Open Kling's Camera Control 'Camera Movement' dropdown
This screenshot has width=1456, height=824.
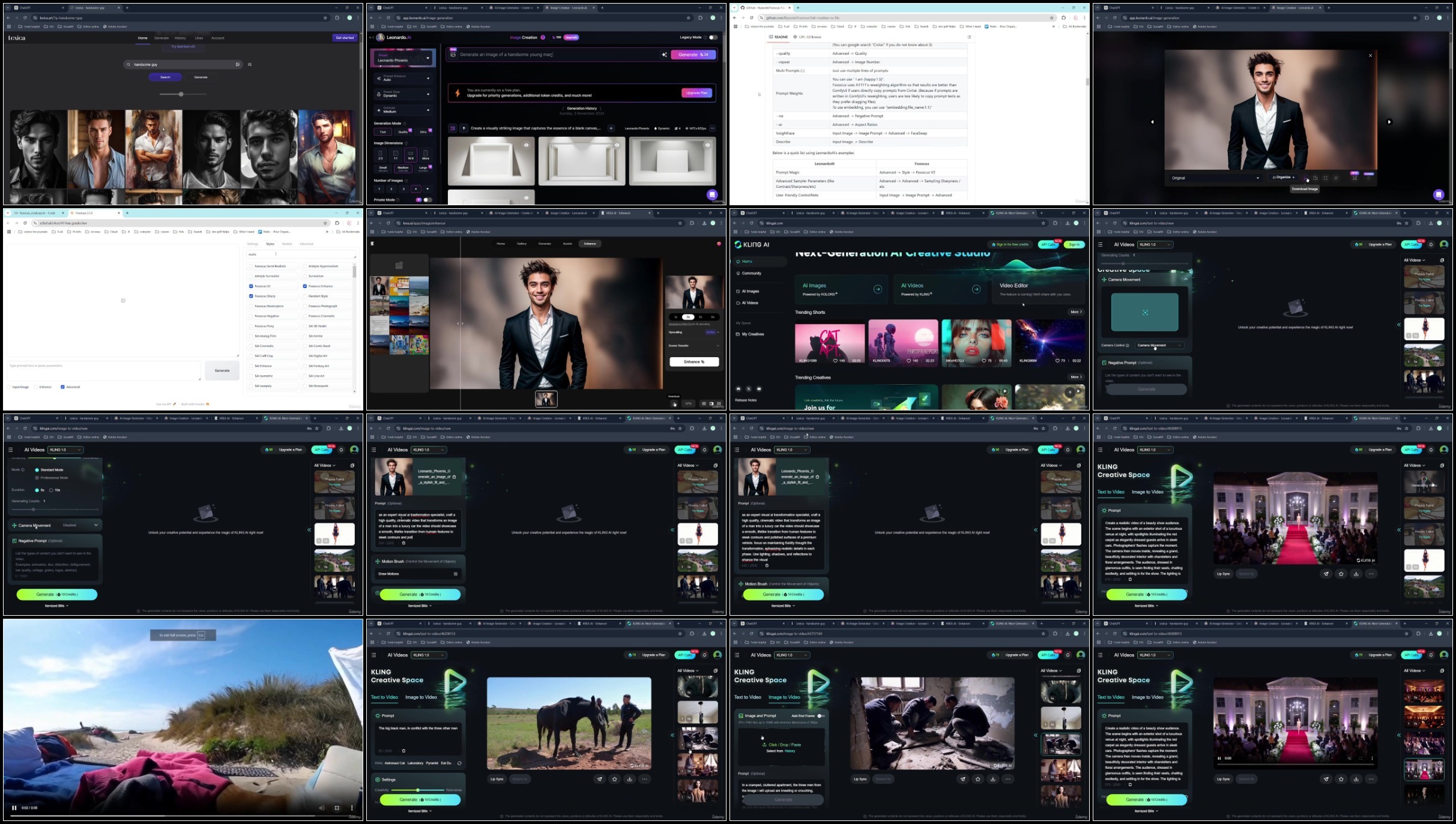(1159, 345)
